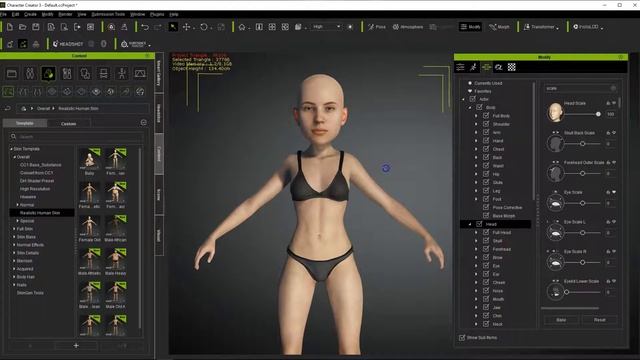This screenshot has width=640, height=360.
Task: Click the morph search field containing scale
Action: [580, 88]
